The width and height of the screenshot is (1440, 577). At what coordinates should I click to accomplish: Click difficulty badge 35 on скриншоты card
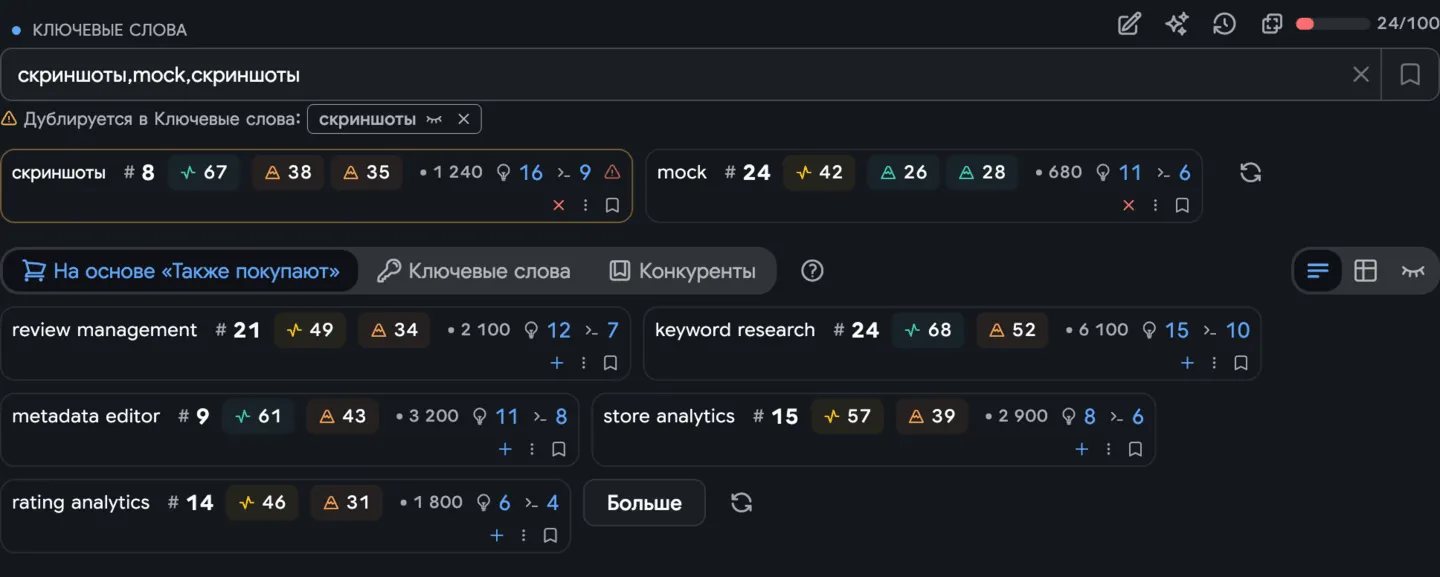(x=366, y=172)
